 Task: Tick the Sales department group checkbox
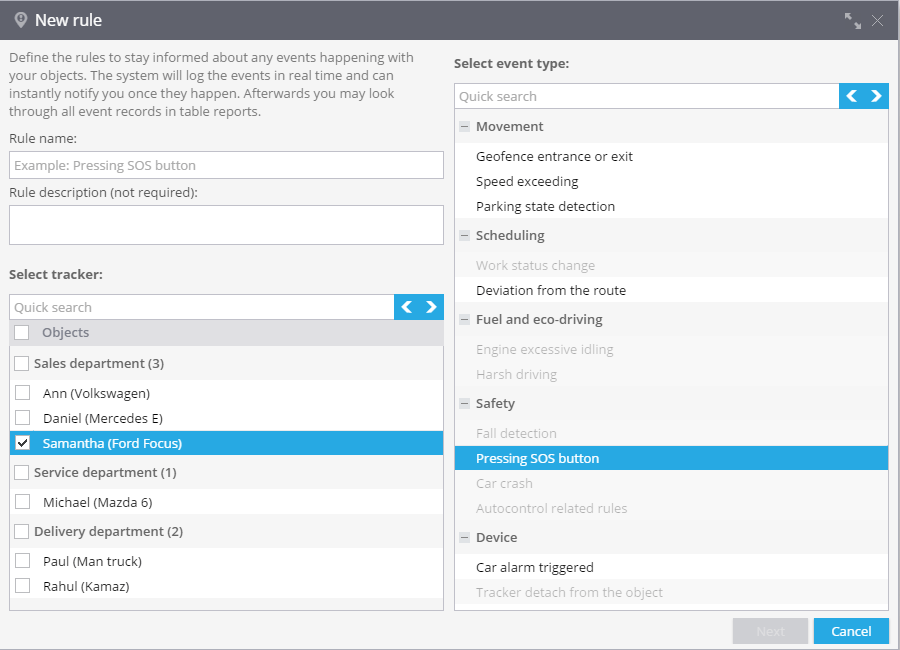[x=21, y=363]
